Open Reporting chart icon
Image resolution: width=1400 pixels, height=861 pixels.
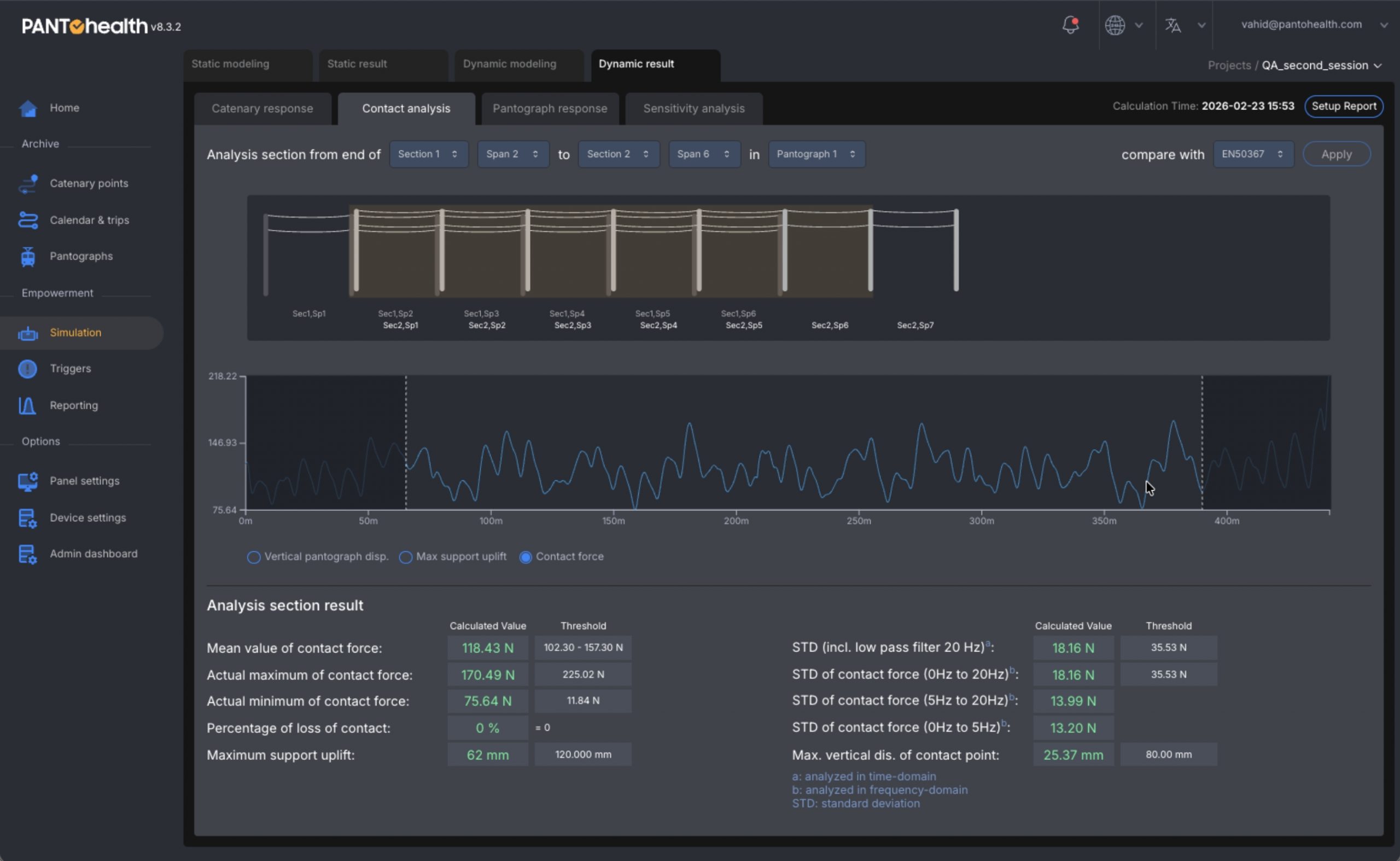27,405
